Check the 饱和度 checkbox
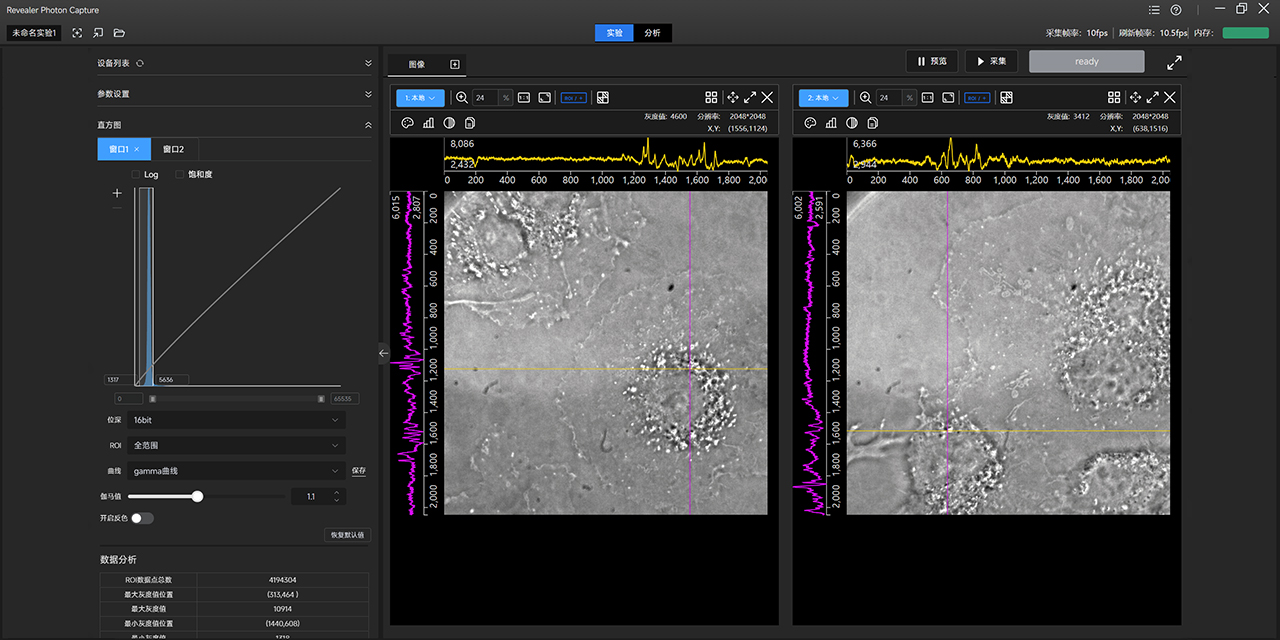 pyautogui.click(x=179, y=174)
